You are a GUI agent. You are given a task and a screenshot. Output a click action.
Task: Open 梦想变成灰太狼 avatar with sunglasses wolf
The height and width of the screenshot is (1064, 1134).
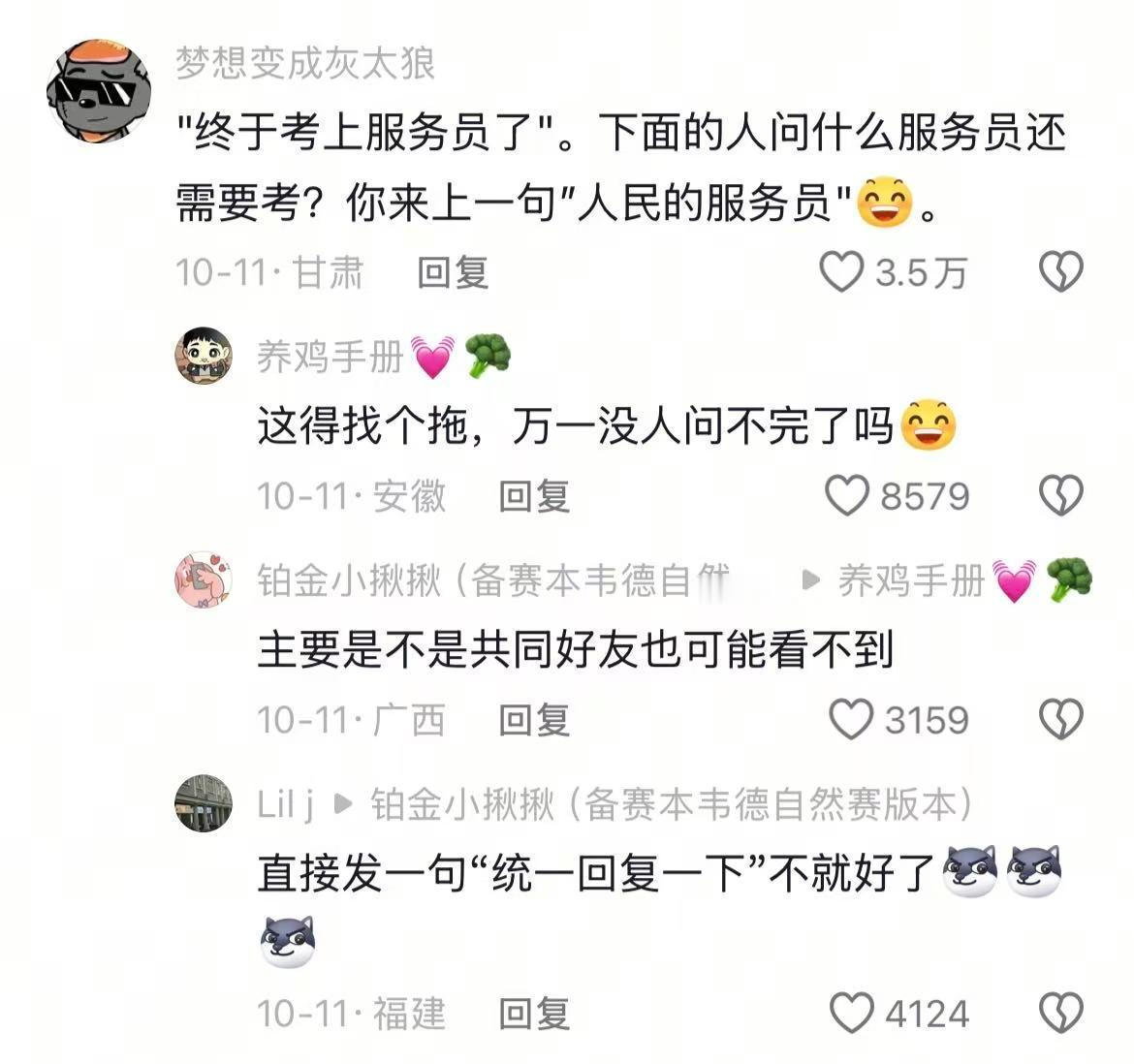click(x=98, y=91)
